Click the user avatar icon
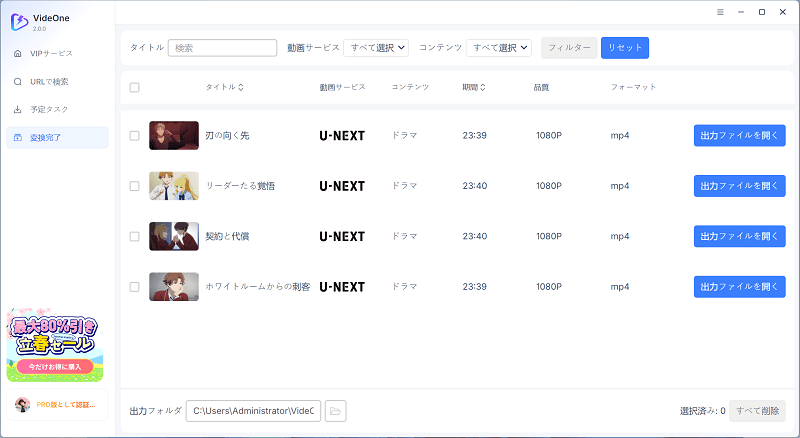 coord(22,405)
